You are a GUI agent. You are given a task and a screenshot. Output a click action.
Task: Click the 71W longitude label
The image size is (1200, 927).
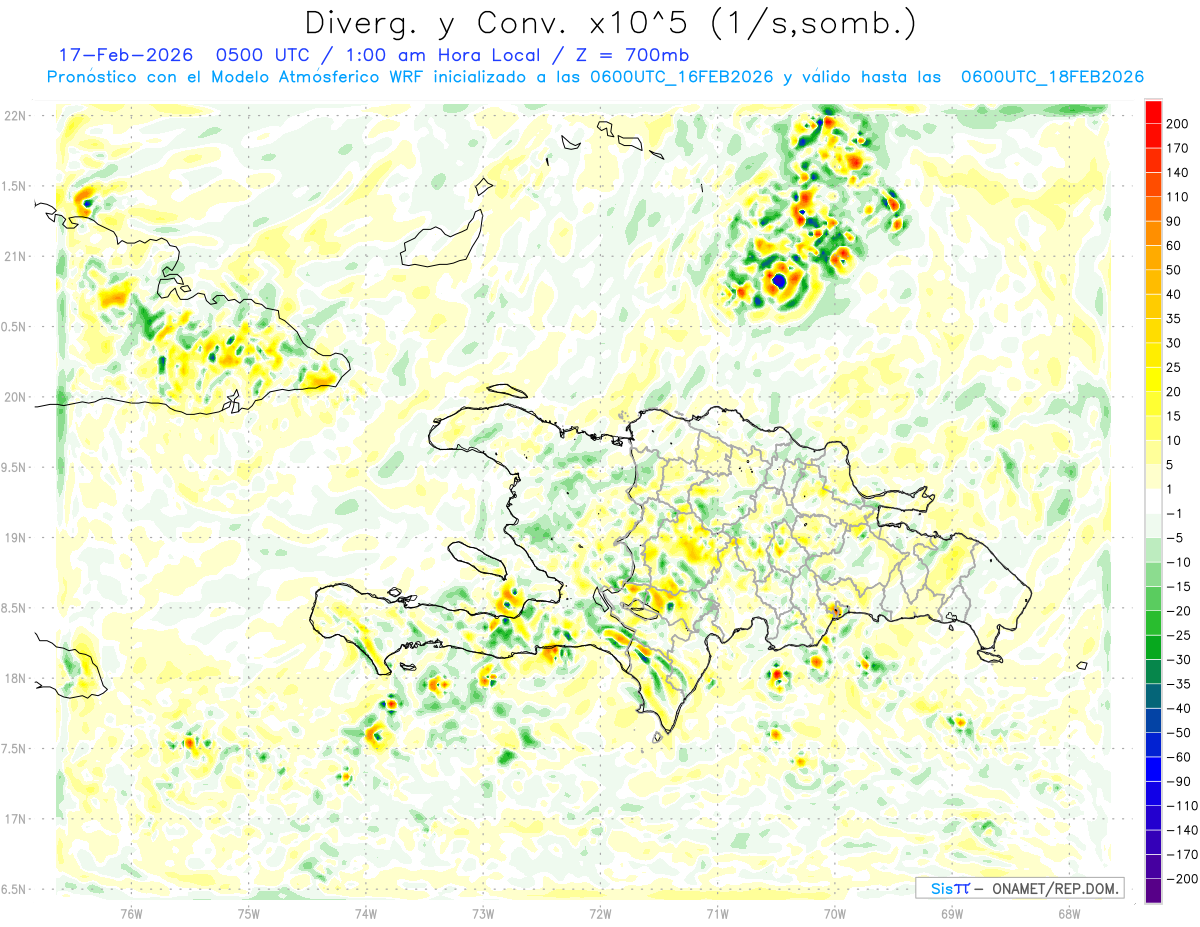[x=717, y=913]
